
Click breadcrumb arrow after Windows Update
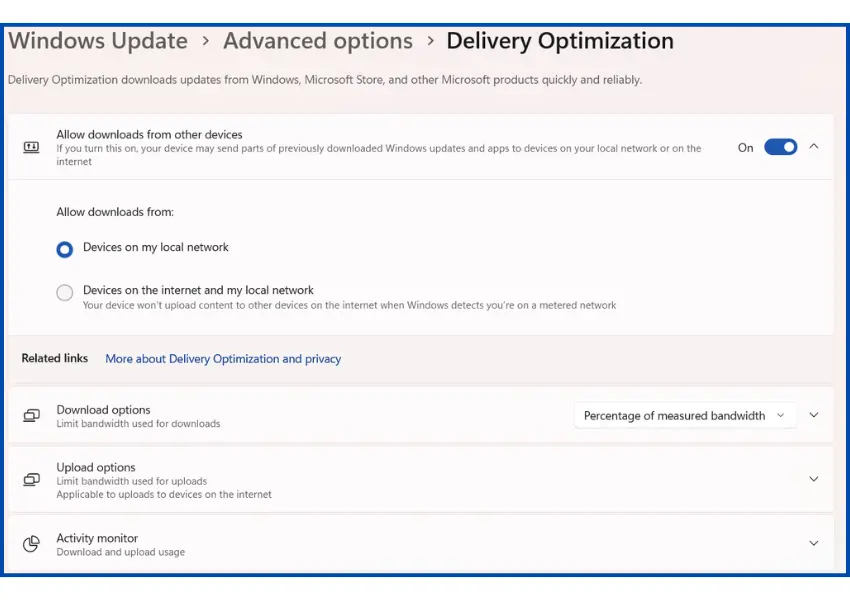pyautogui.click(x=205, y=42)
